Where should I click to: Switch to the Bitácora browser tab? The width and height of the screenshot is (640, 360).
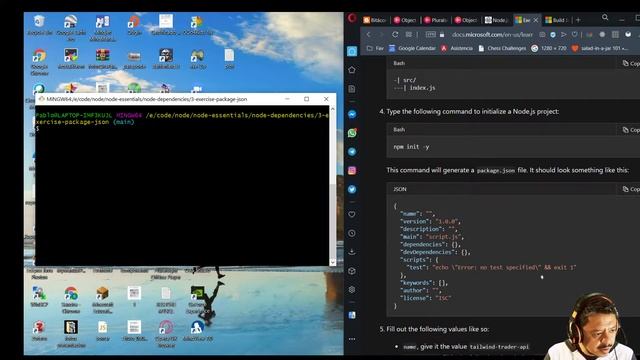tap(375, 20)
